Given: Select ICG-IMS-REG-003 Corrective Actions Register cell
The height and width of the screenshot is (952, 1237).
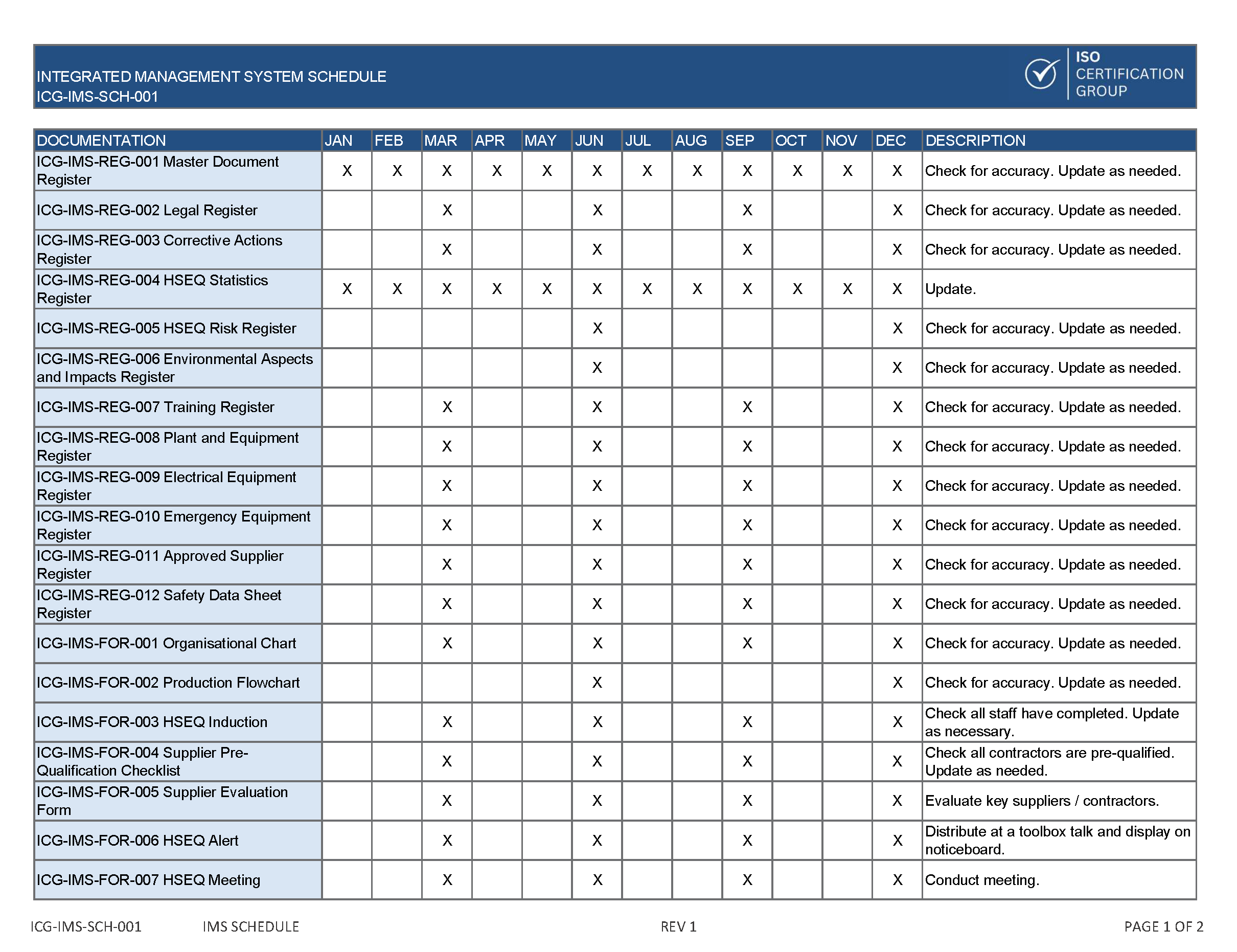Looking at the screenshot, I should pyautogui.click(x=178, y=250).
